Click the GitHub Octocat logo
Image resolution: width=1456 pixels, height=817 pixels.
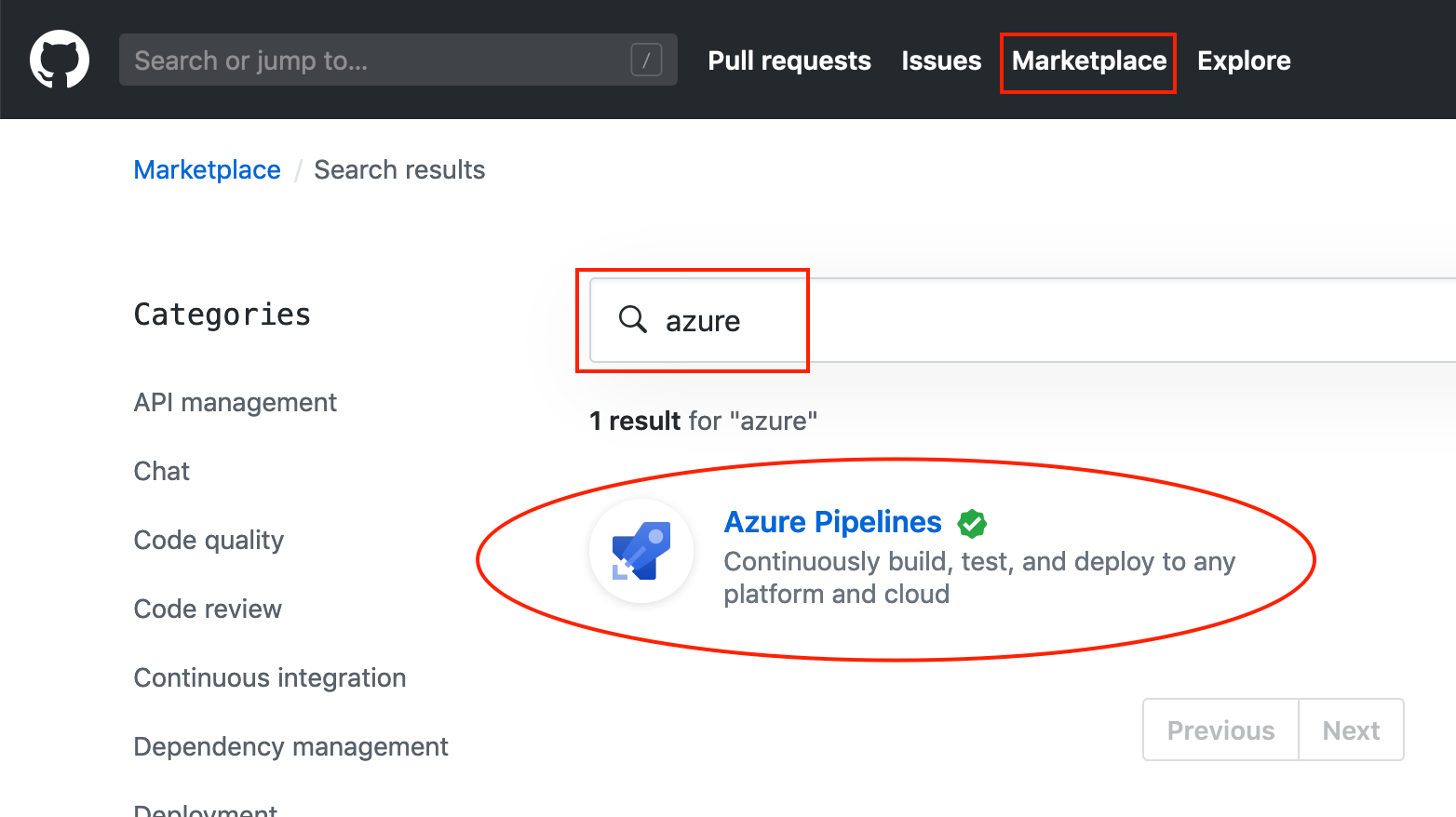click(x=60, y=60)
